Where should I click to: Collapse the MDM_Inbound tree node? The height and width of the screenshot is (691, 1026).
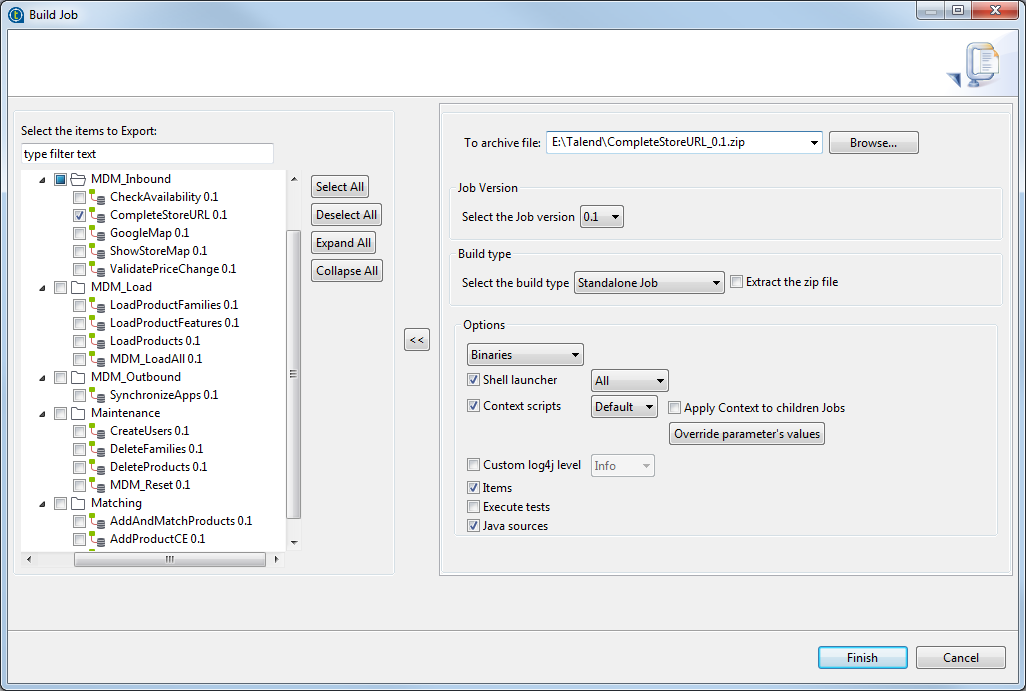pos(43,180)
